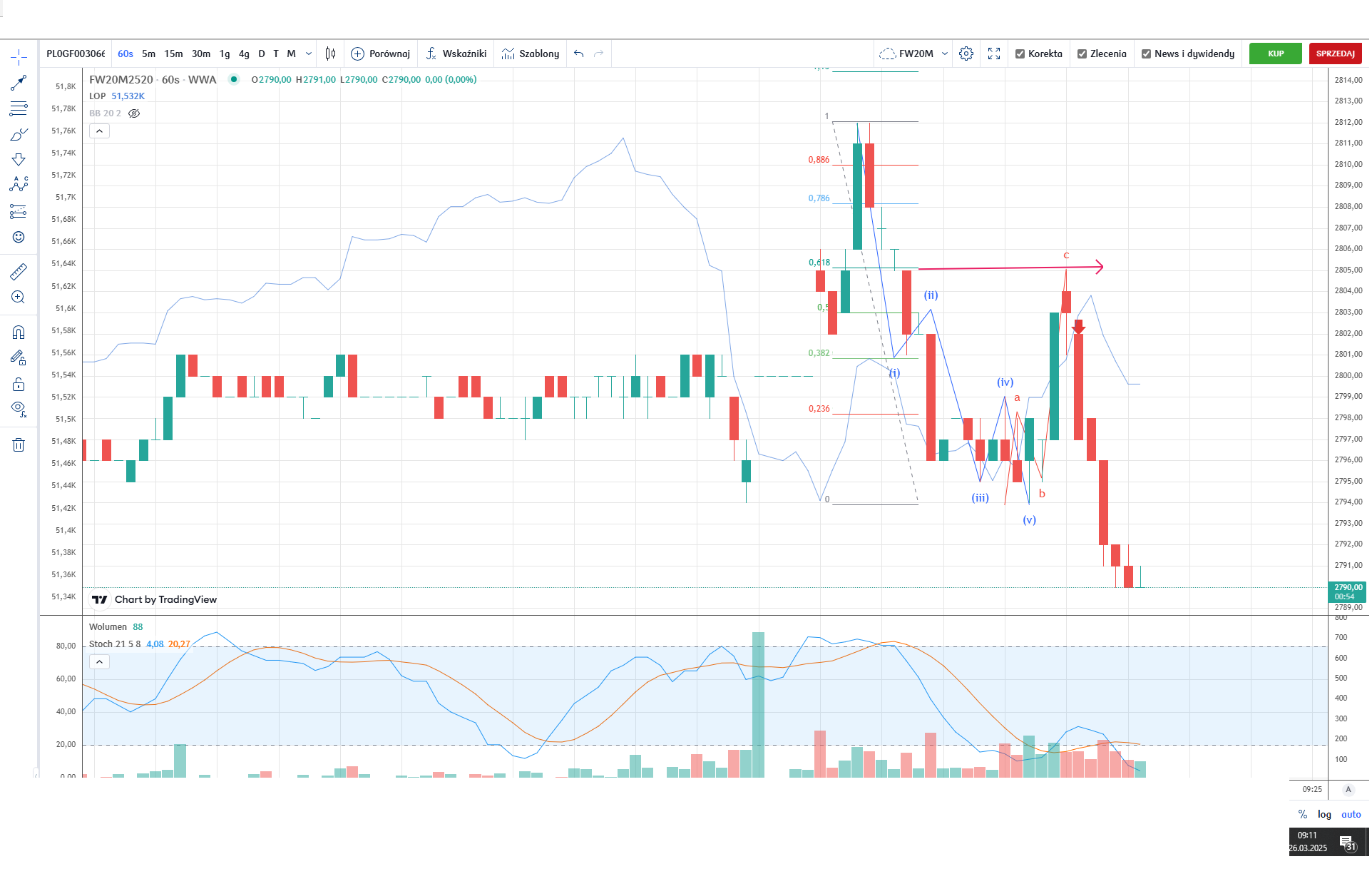Switch to 4g timeframe
1372x869 pixels.
[x=244, y=54]
